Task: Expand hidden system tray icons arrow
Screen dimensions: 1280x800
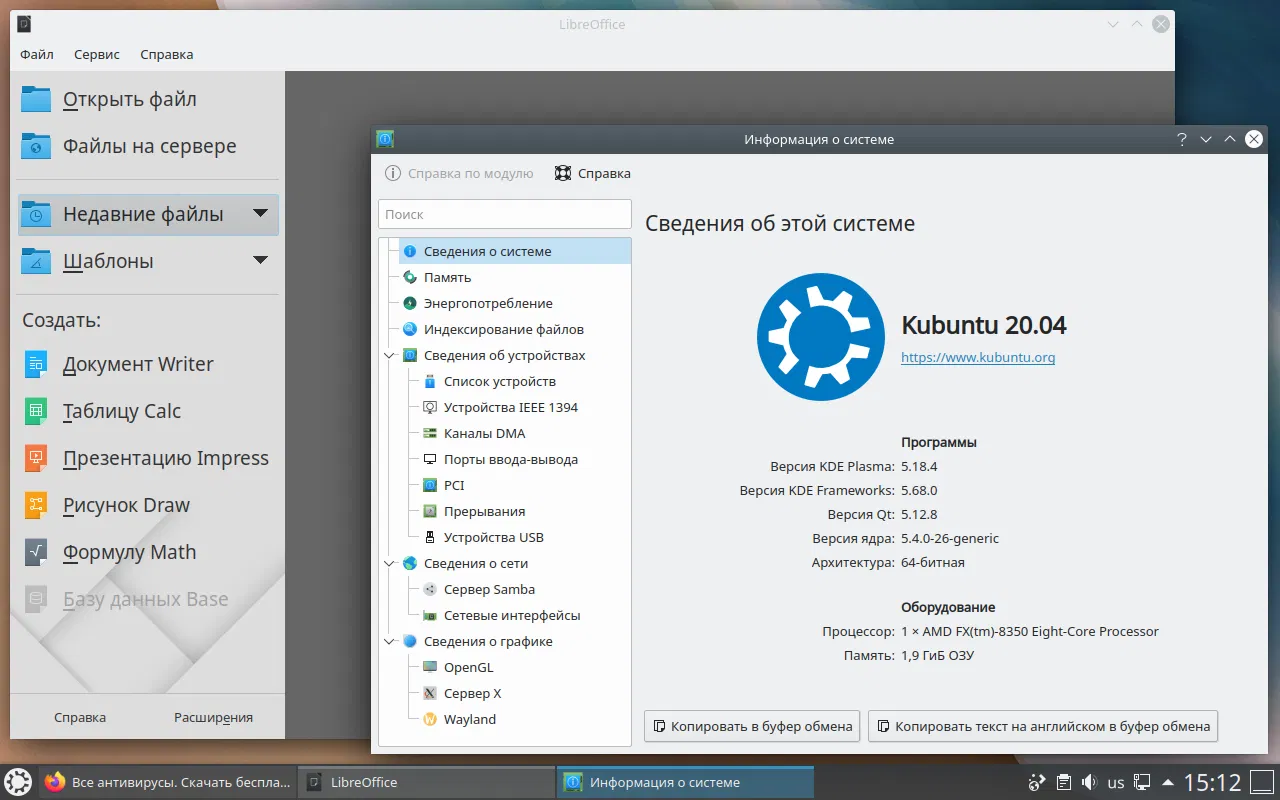Action: click(1167, 782)
